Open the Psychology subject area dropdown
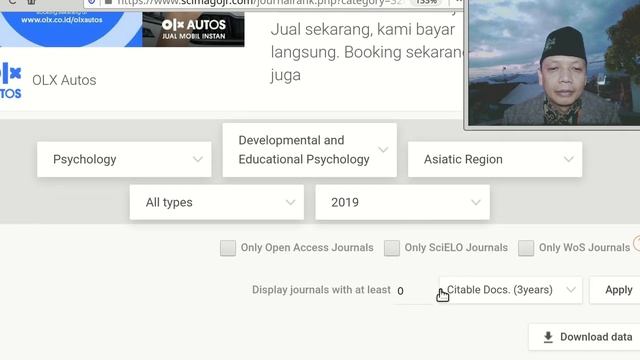The height and width of the screenshot is (360, 640). pos(124,159)
